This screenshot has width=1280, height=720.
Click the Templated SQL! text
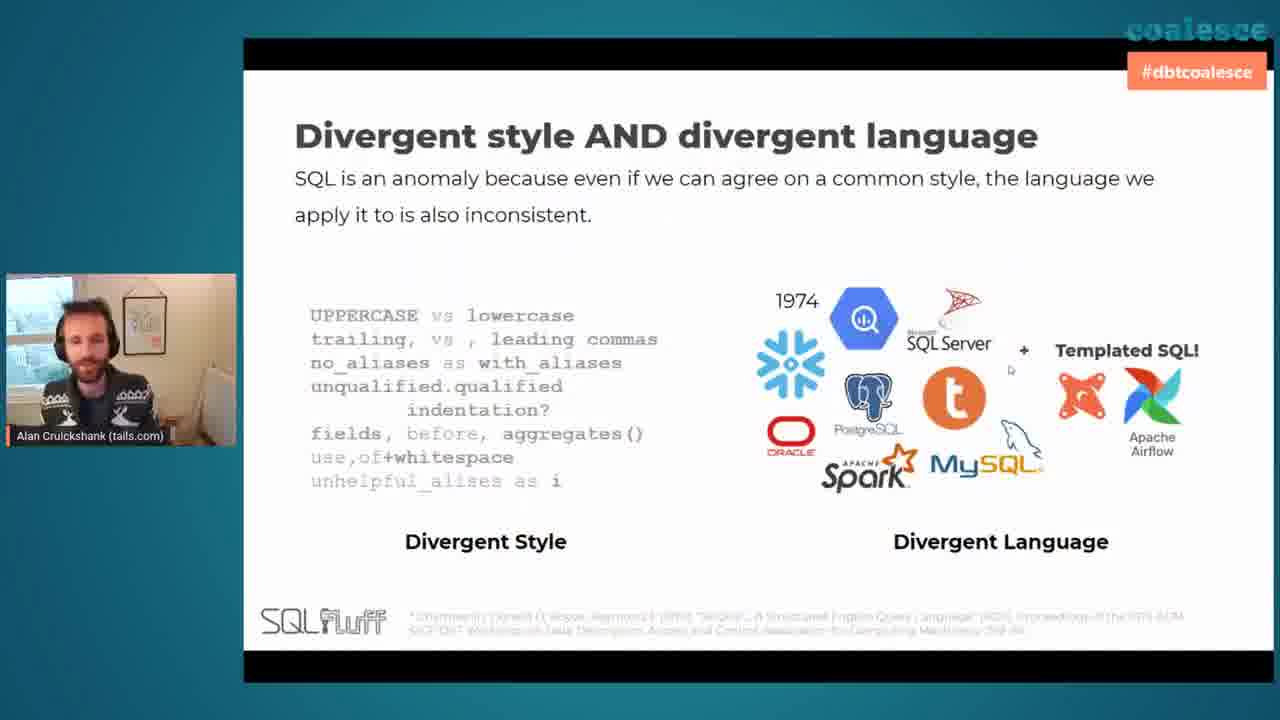point(1126,350)
